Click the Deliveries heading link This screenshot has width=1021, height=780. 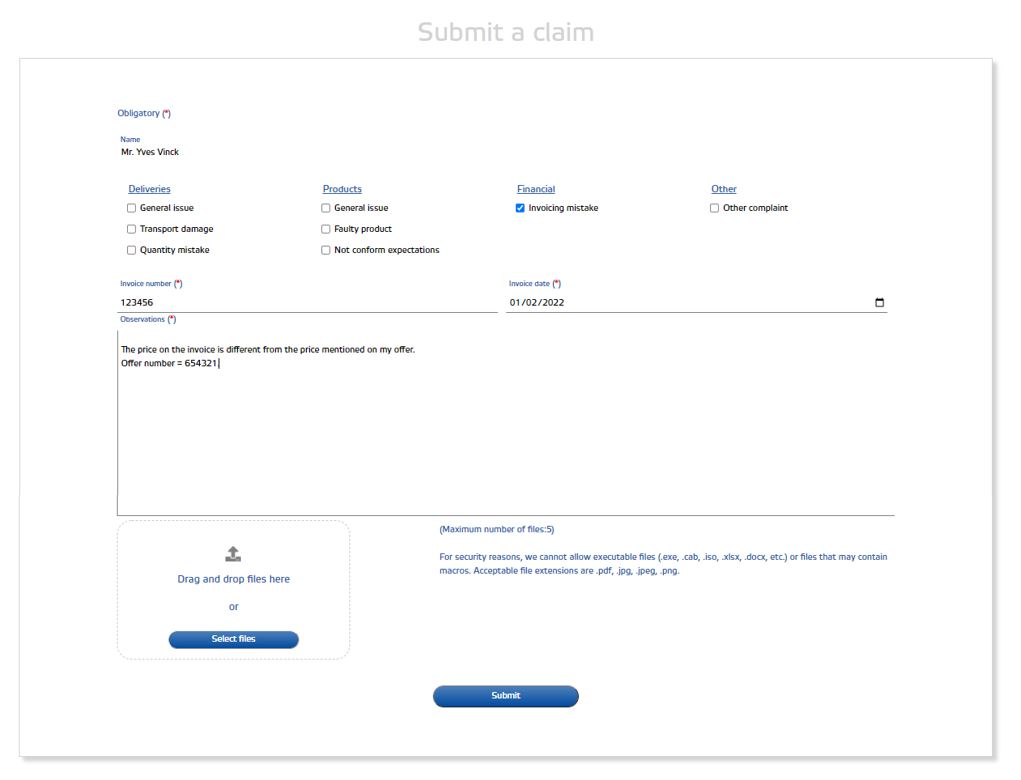point(149,189)
